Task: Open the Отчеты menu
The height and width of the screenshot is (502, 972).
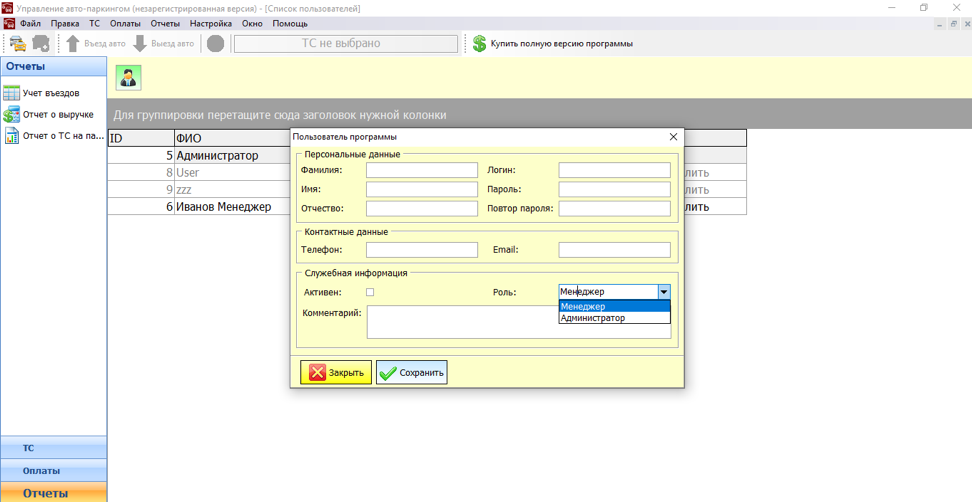Action: (x=165, y=24)
